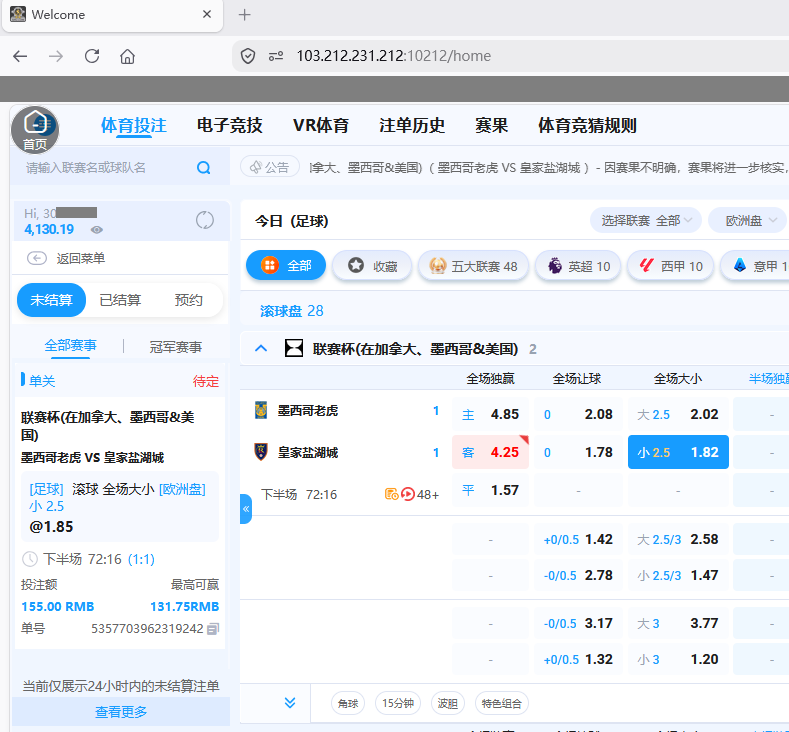The width and height of the screenshot is (789, 732).
Task: Bet on 大 2.5 2.02 odds
Action: click(678, 414)
